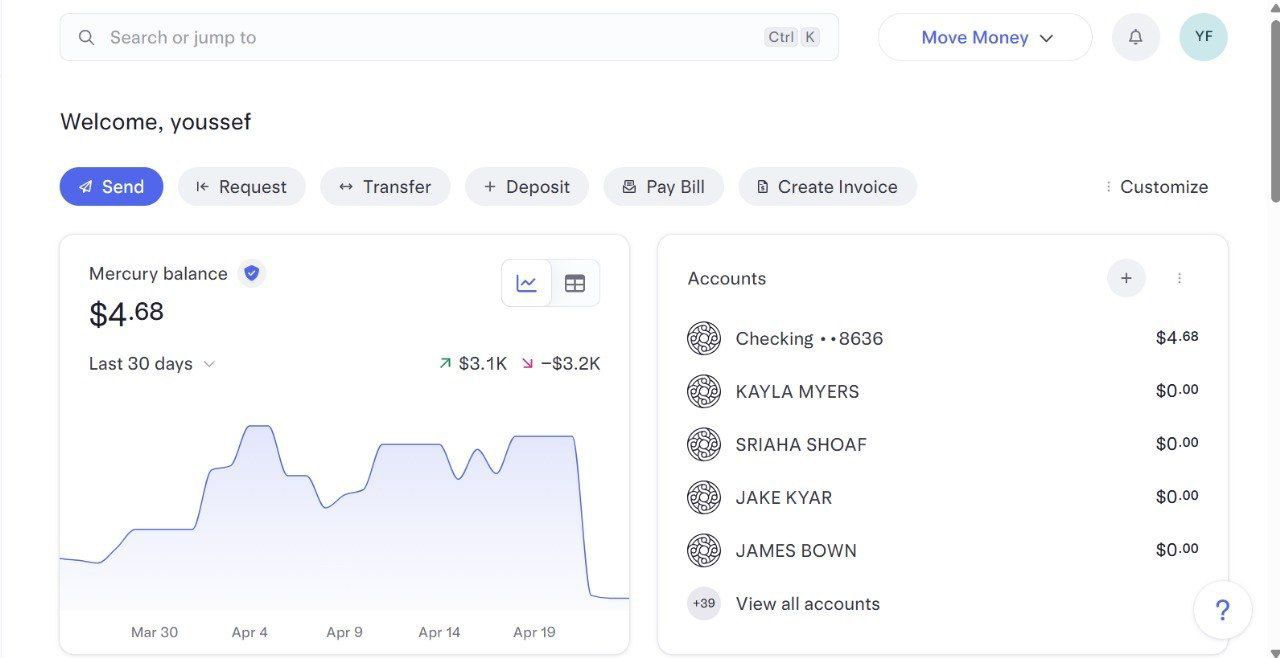Viewport: 1280px width, 658px height.
Task: Open the View all accounts link
Action: pos(807,604)
